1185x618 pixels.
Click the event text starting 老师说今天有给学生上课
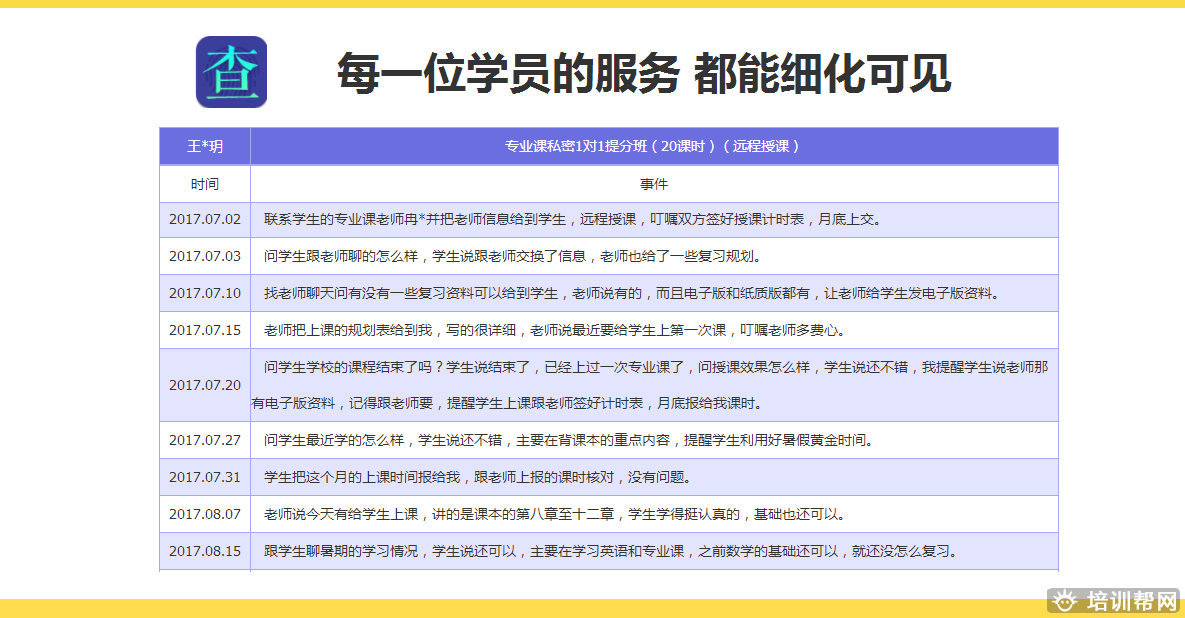tap(554, 514)
